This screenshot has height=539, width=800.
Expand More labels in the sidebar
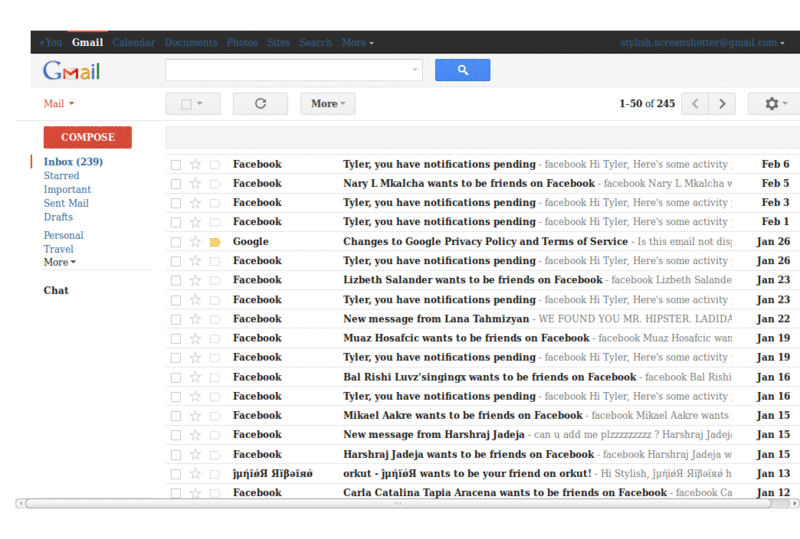tap(60, 262)
